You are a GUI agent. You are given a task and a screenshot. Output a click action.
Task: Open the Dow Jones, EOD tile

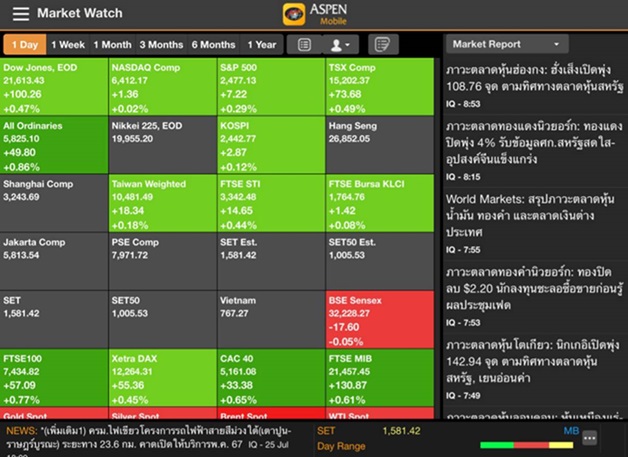click(x=54, y=87)
